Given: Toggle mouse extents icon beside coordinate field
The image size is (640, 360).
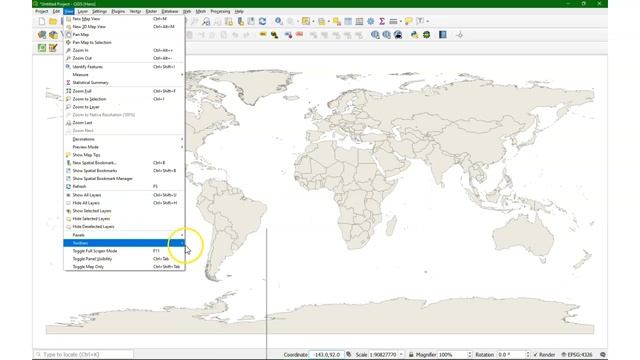Looking at the screenshot, I should point(349,354).
